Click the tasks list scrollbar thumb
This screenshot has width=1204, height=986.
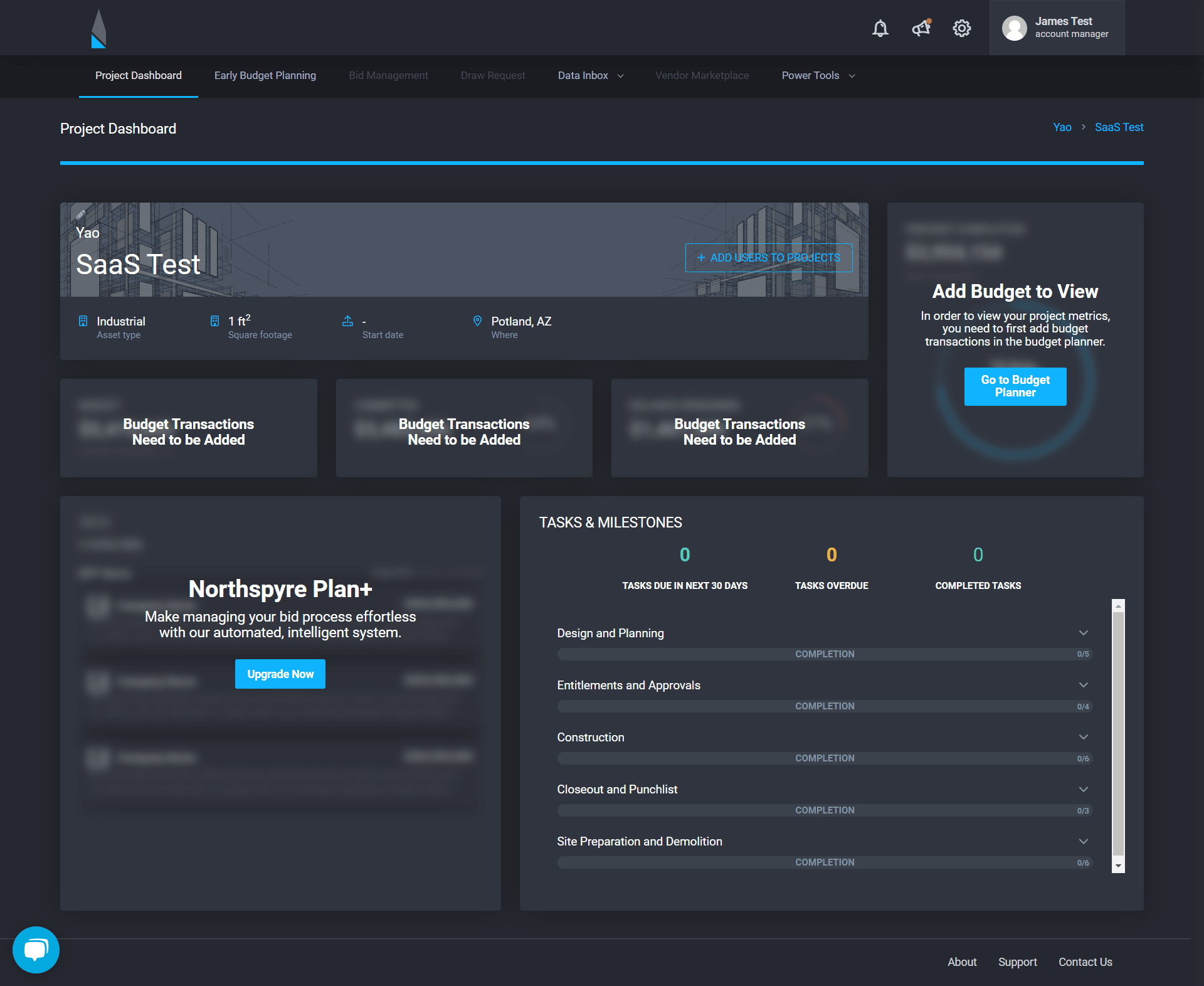click(x=1118, y=734)
